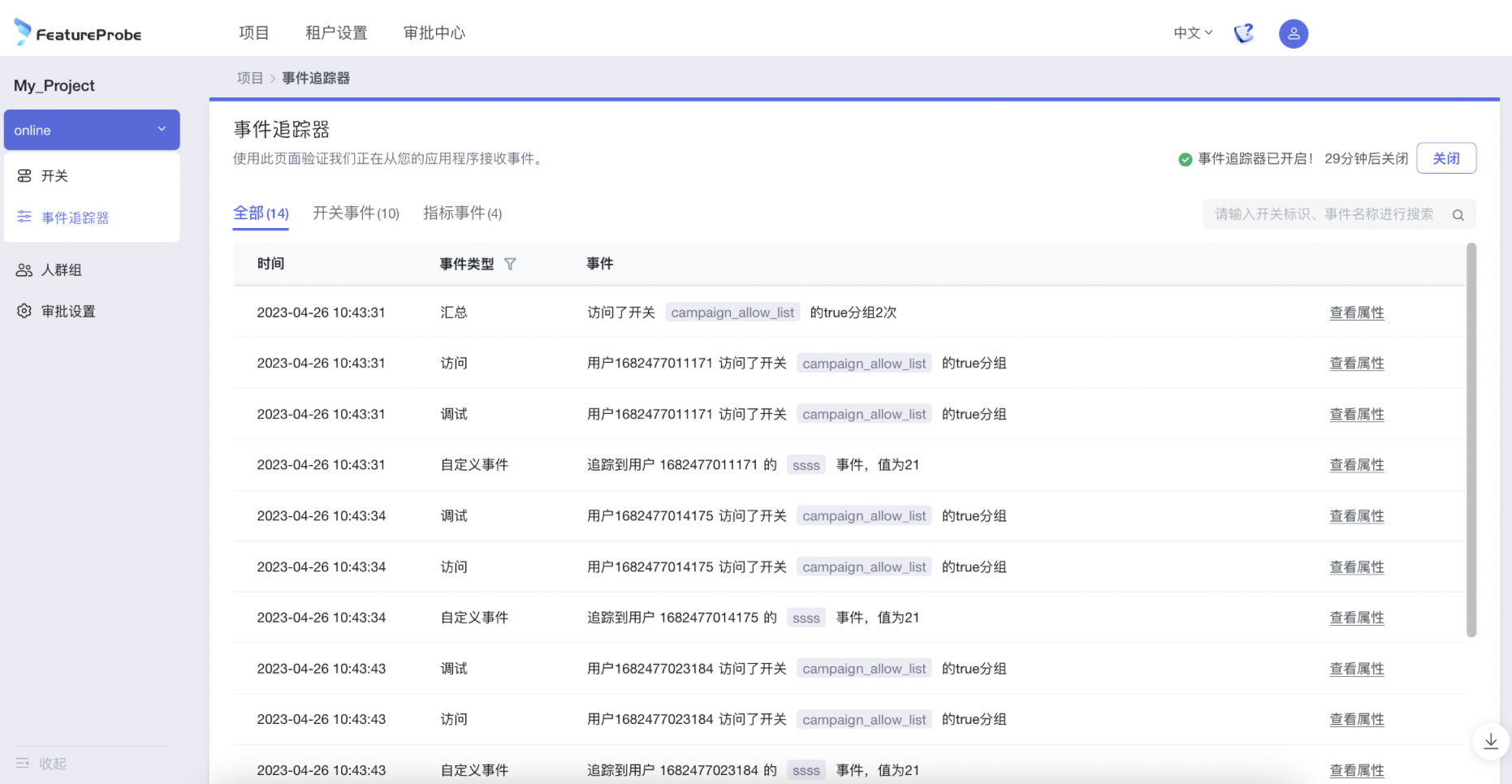The height and width of the screenshot is (784, 1512).
Task: Click the event type filter funnel icon
Action: click(x=510, y=264)
